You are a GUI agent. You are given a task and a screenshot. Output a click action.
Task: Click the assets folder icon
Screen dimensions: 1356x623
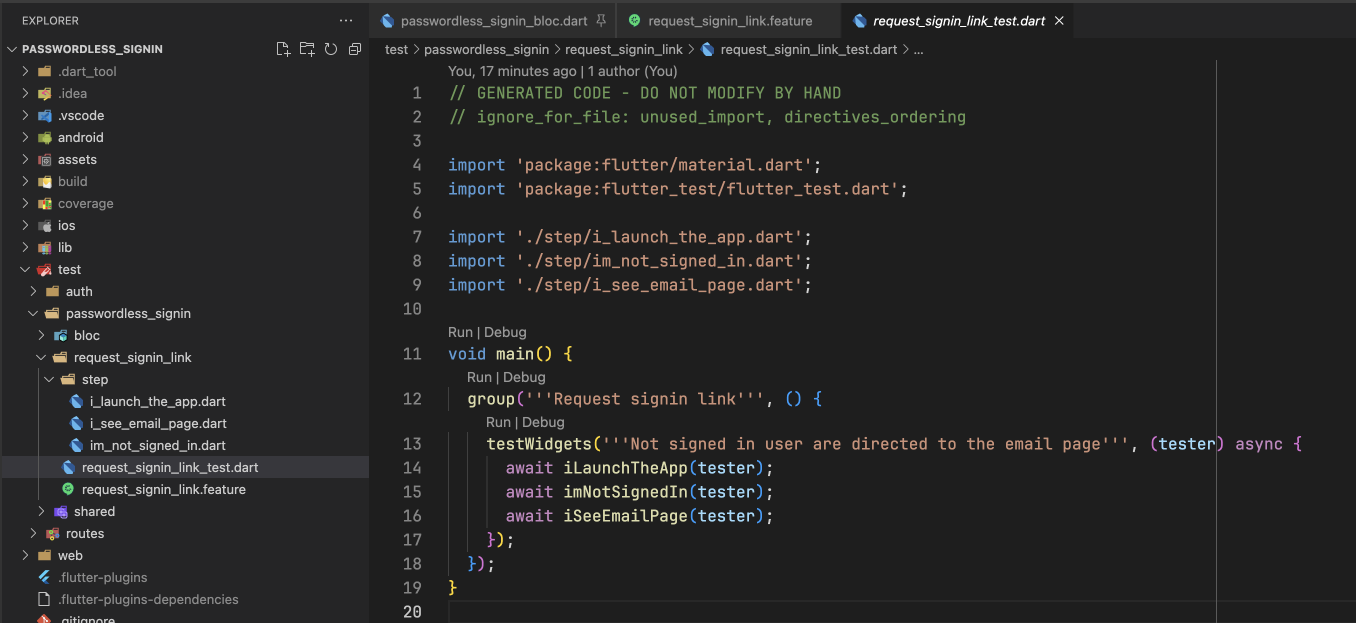(x=44, y=159)
